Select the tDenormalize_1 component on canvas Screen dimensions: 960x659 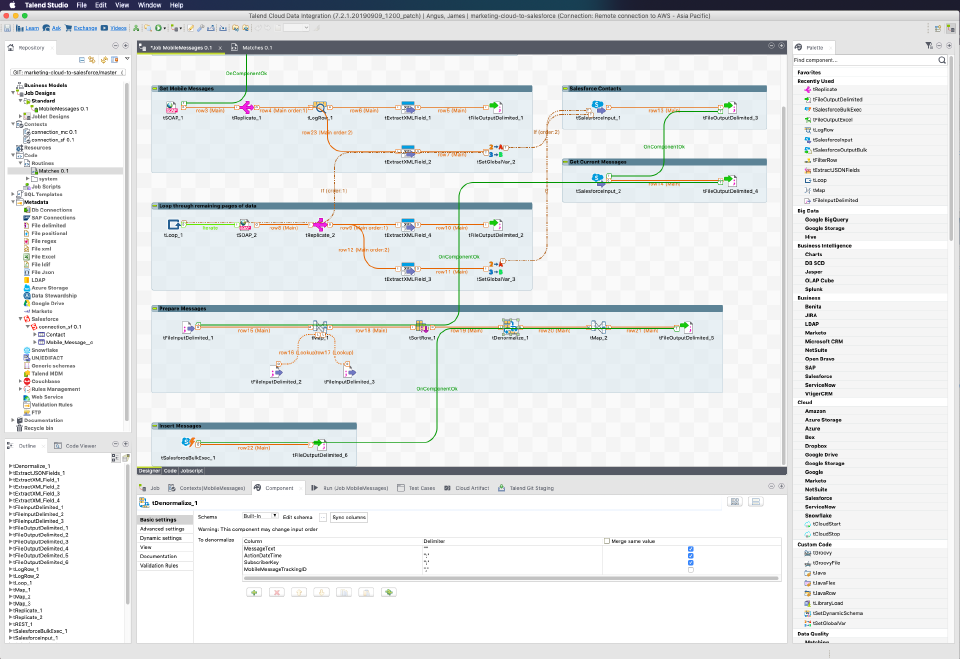coord(511,327)
